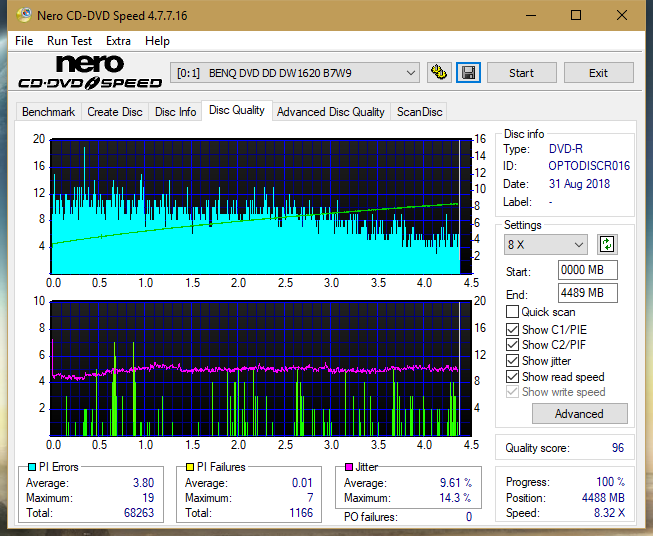Click the save floppy disk icon

pos(468,73)
